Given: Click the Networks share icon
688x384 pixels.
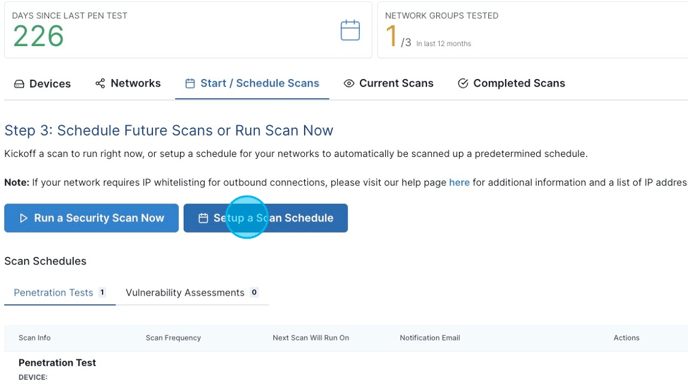Looking at the screenshot, I should pyautogui.click(x=100, y=83).
